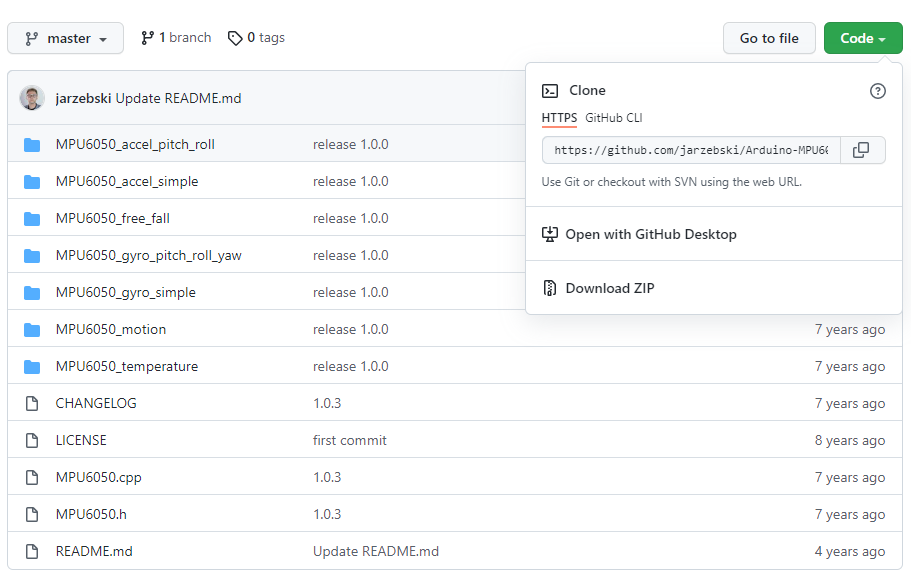Click the file icon next to LICENSE
Viewport: 911px width, 580px height.
click(x=32, y=441)
